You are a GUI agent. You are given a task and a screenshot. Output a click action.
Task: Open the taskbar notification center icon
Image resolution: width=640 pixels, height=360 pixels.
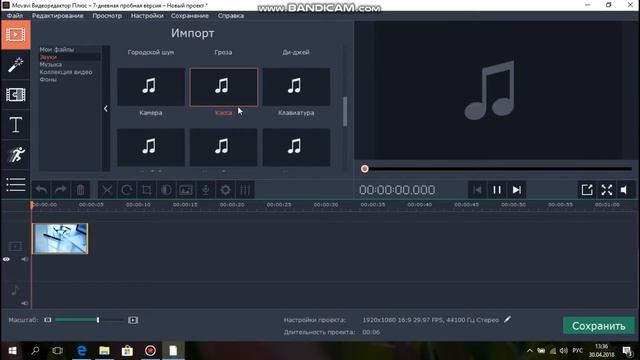click(x=627, y=351)
